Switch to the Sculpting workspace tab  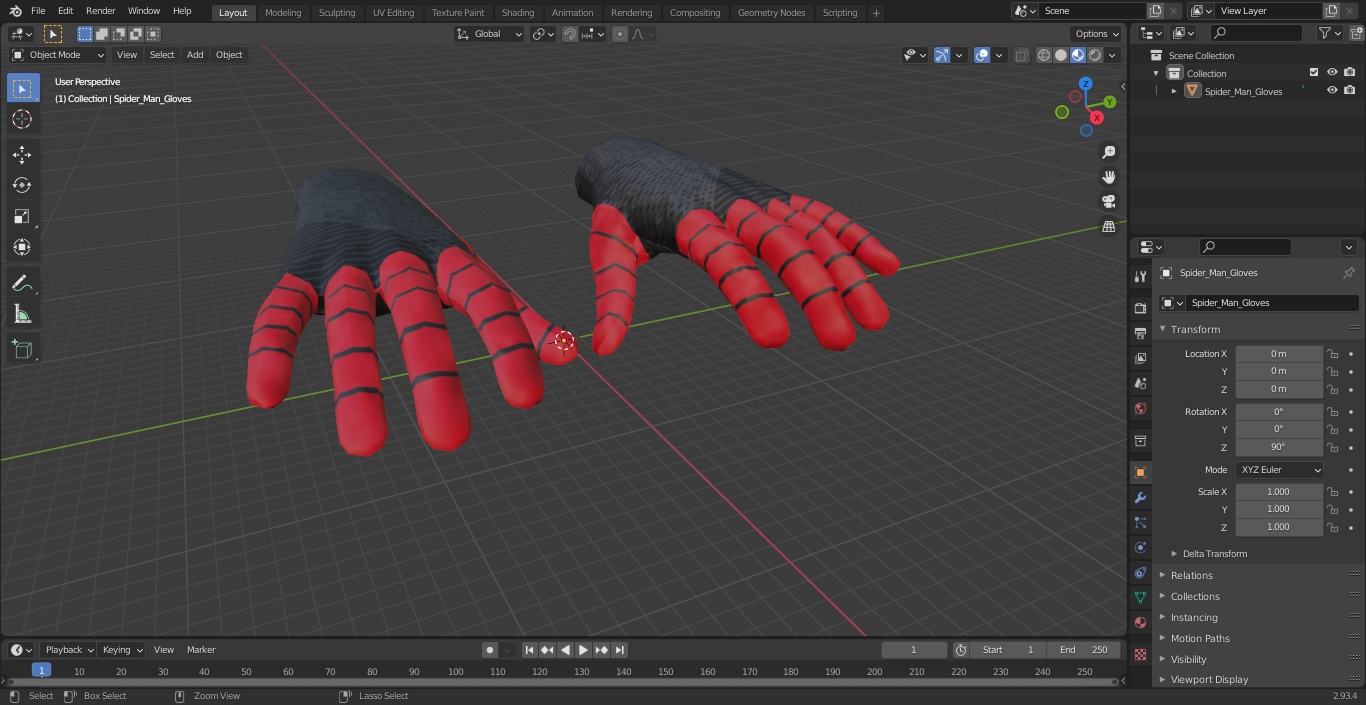pos(337,13)
